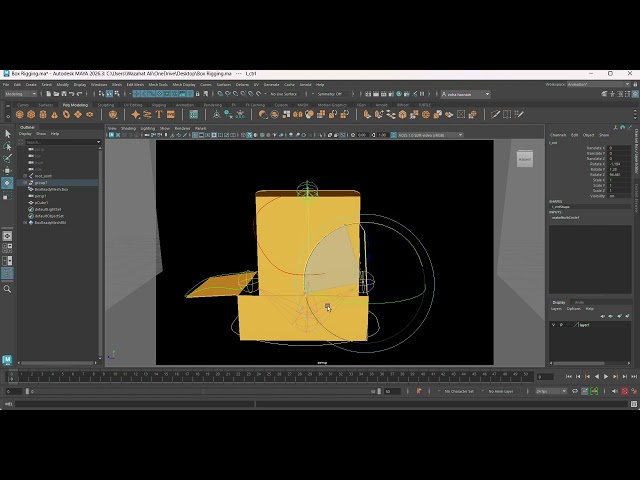Click the Maya home logo icon bottom-left
640x480 pixels.
7,360
